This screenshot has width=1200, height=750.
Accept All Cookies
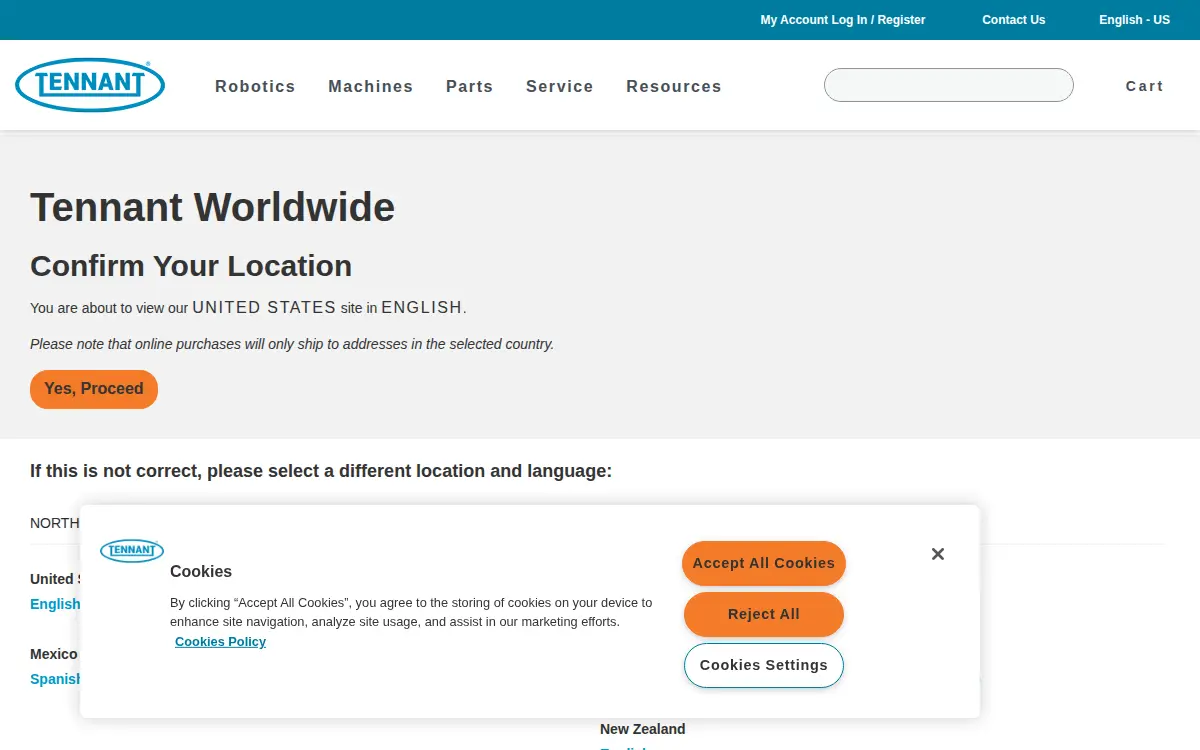pos(764,563)
